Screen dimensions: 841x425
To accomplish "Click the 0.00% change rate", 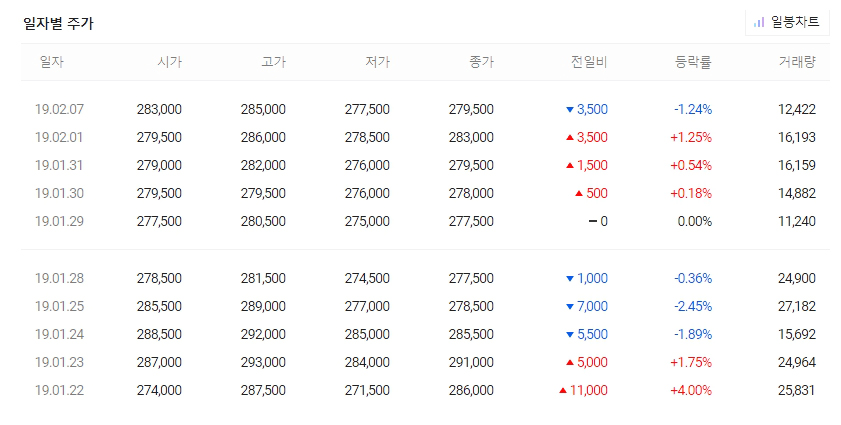I will pos(695,221).
